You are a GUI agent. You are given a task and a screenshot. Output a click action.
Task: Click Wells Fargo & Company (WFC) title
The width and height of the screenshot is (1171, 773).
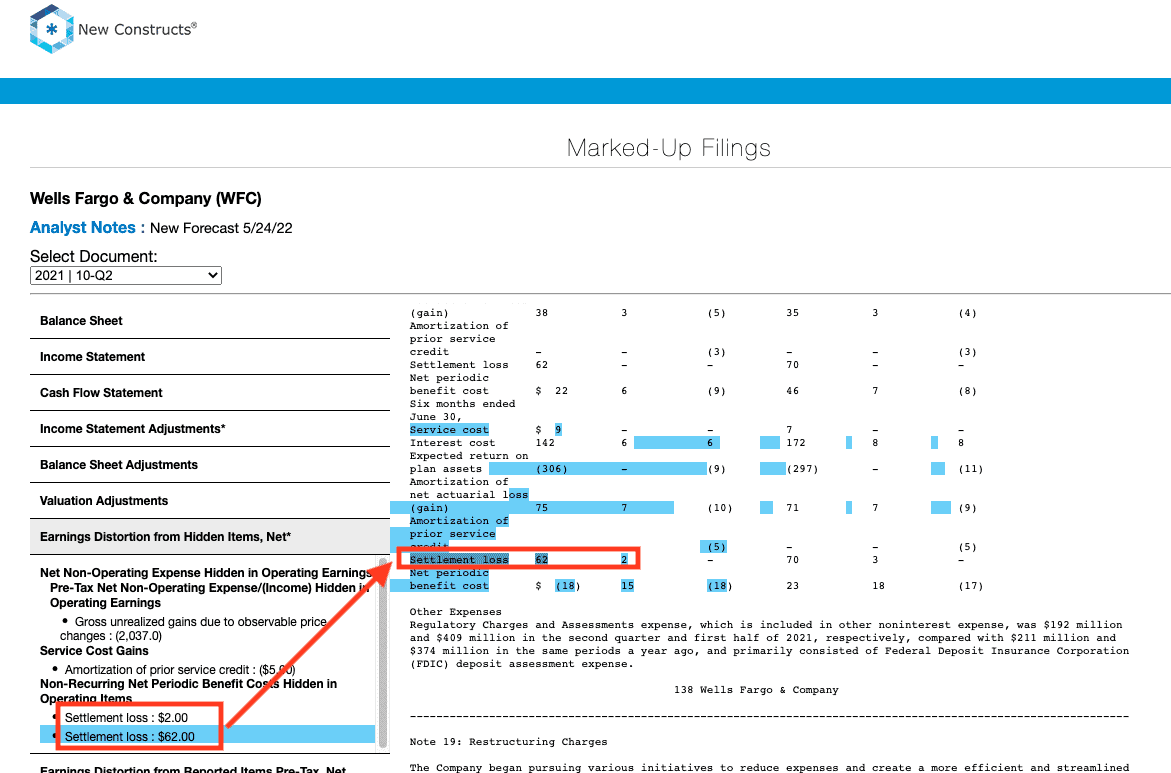146,199
